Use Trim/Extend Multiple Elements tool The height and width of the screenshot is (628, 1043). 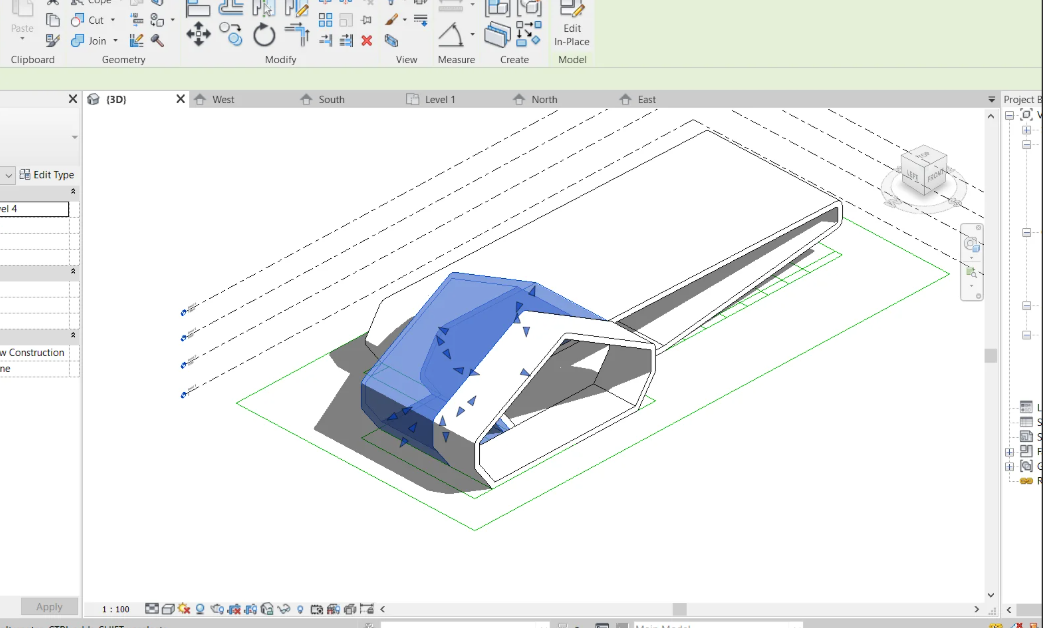coord(346,41)
